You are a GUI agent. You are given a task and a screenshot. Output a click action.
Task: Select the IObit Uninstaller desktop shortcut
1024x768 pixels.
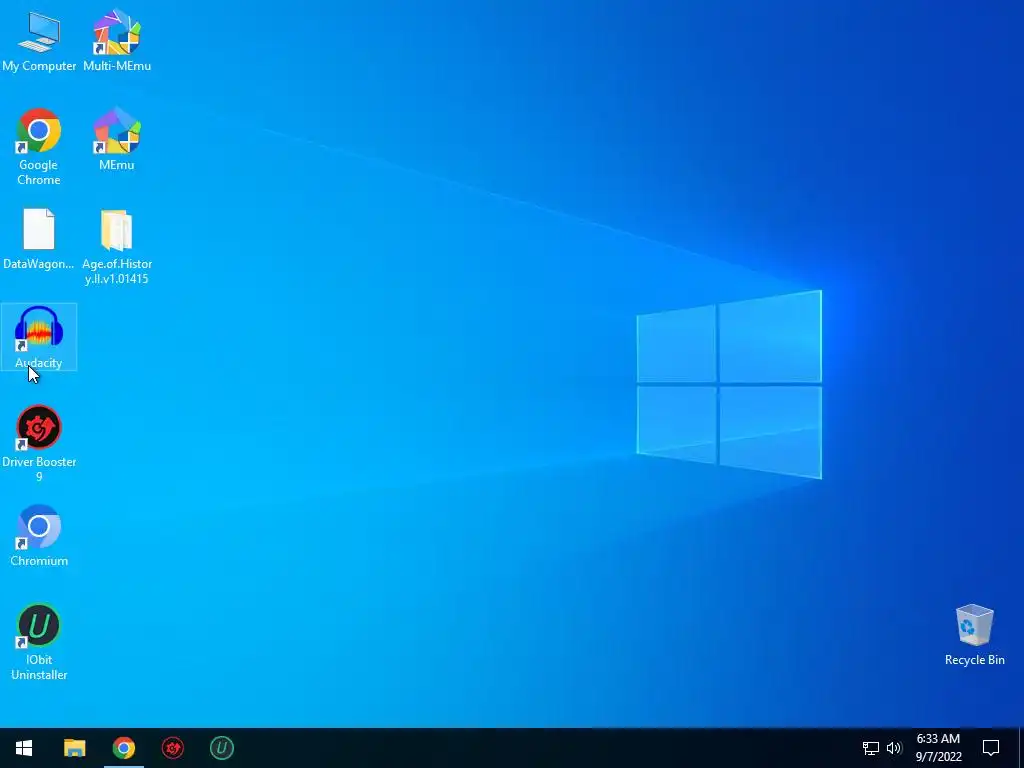click(x=39, y=642)
